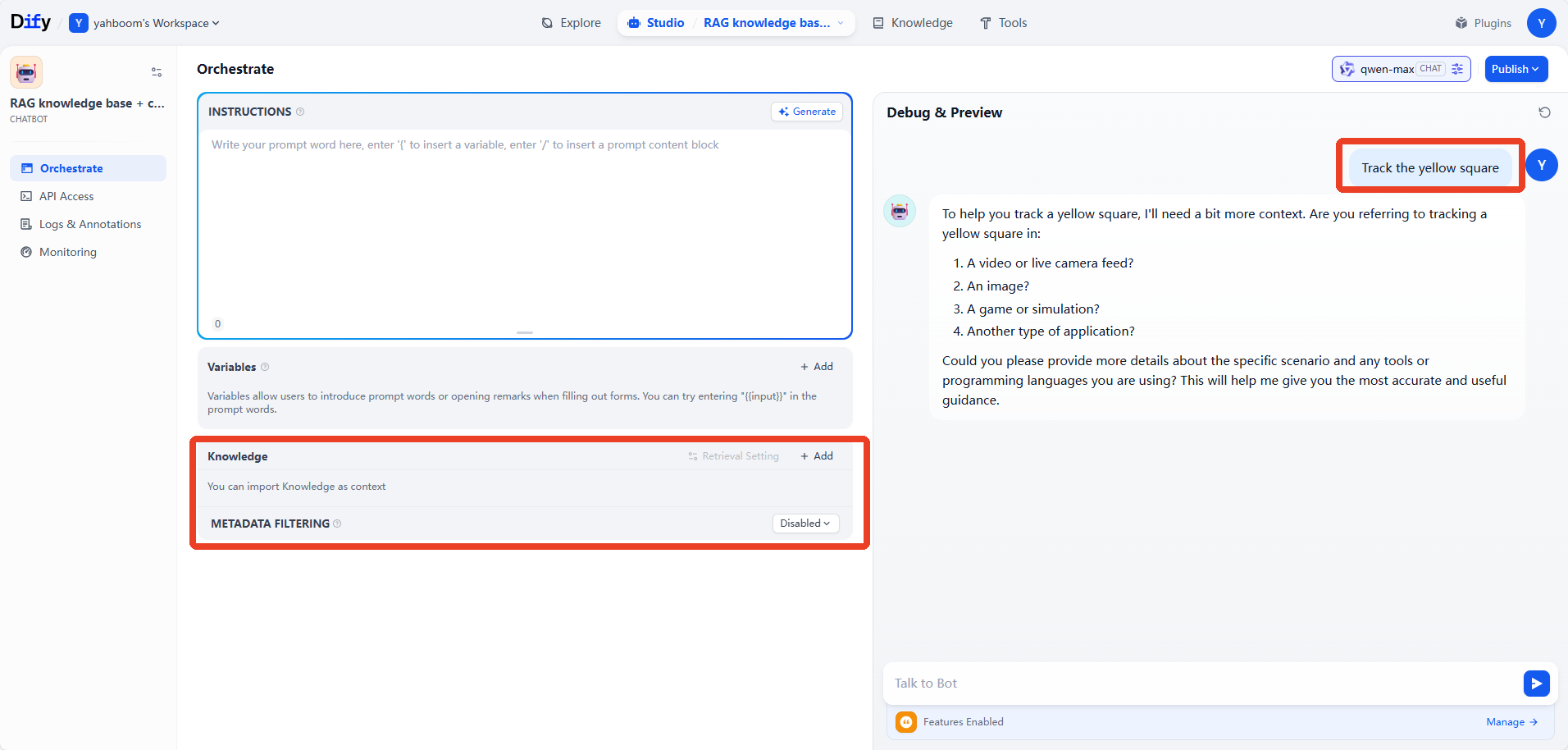The height and width of the screenshot is (750, 1568).
Task: Open the Manage features link
Action: point(1511,722)
